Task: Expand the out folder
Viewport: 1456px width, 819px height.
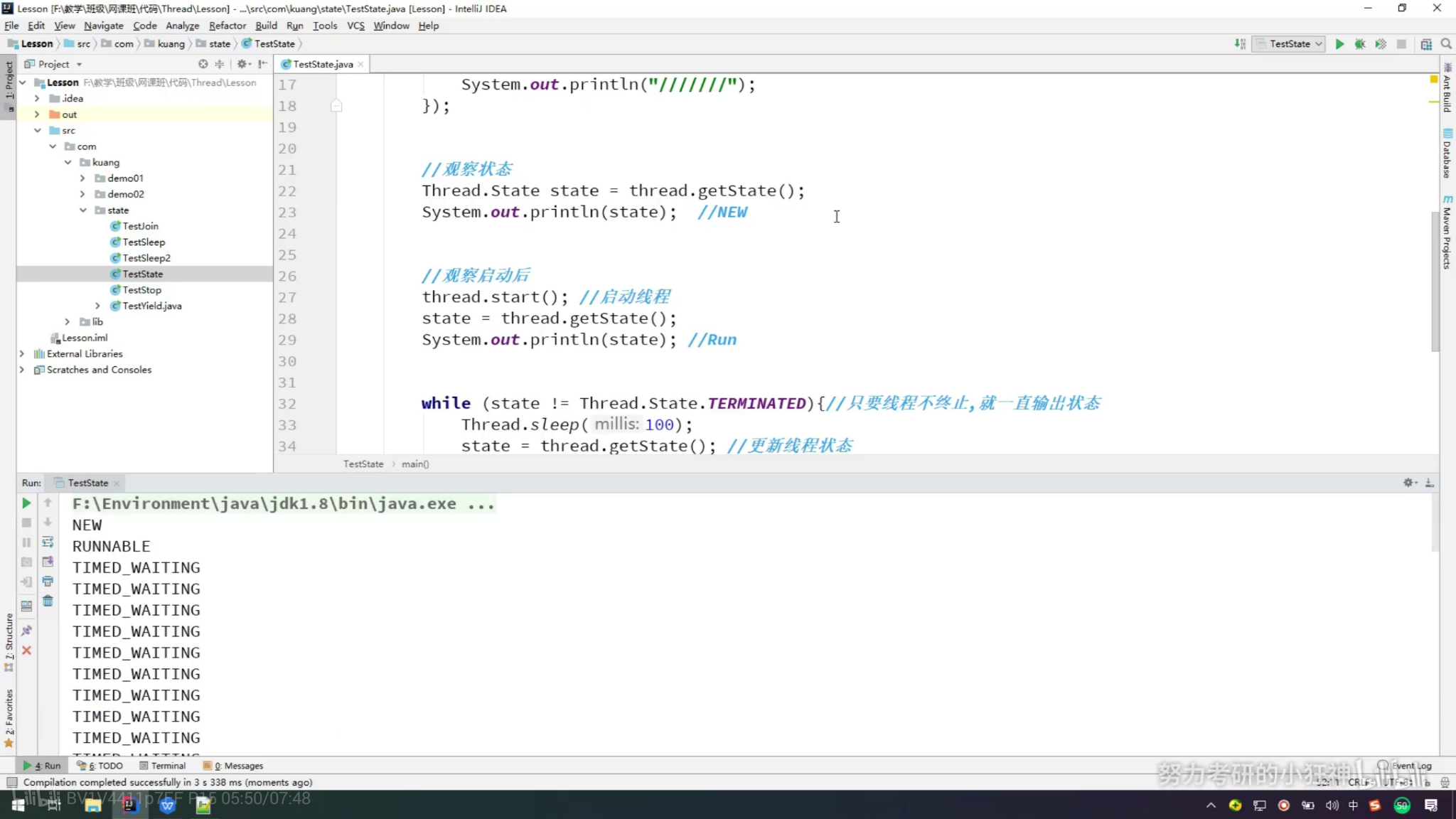Action: click(x=37, y=114)
